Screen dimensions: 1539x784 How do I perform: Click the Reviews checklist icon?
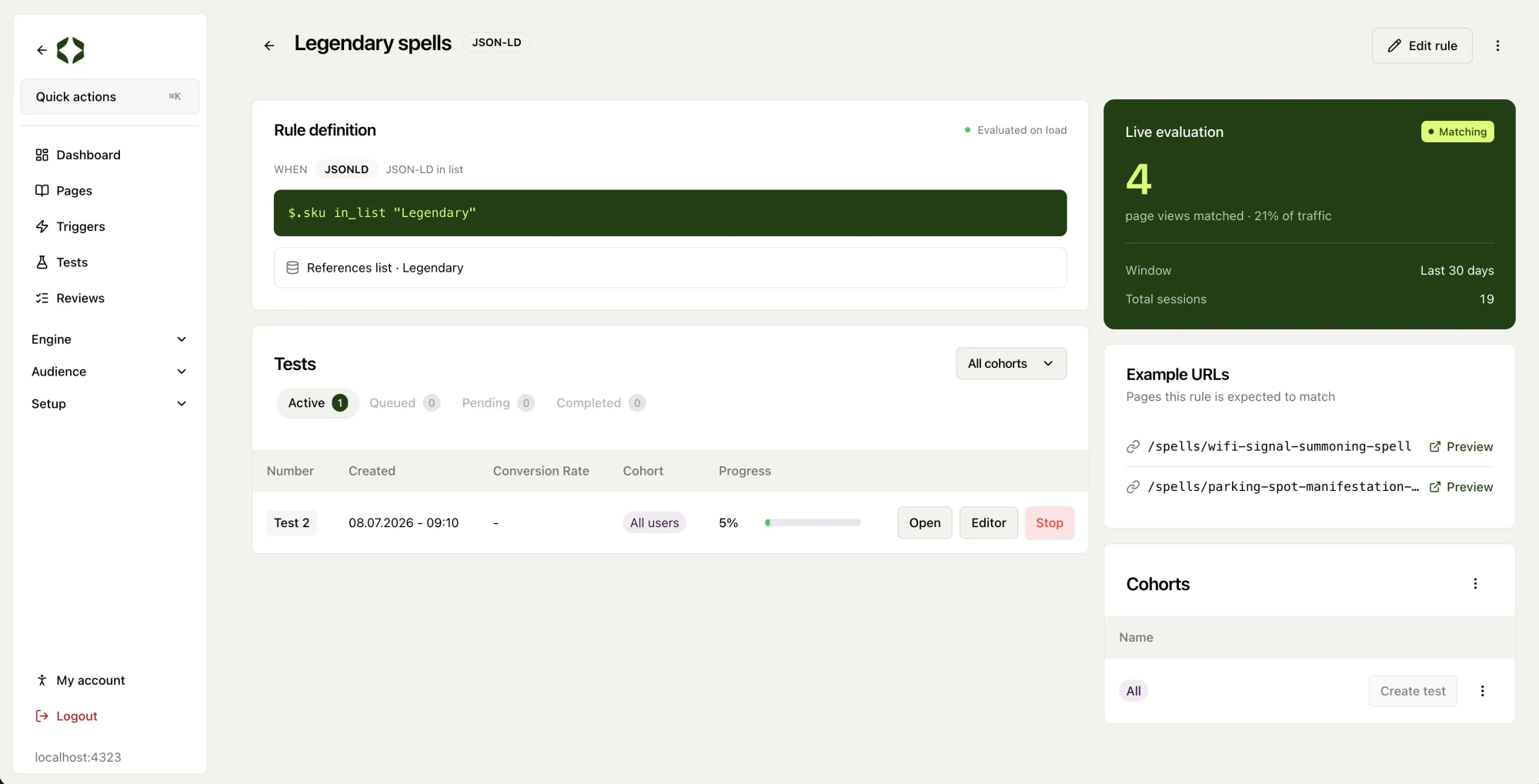[42, 298]
